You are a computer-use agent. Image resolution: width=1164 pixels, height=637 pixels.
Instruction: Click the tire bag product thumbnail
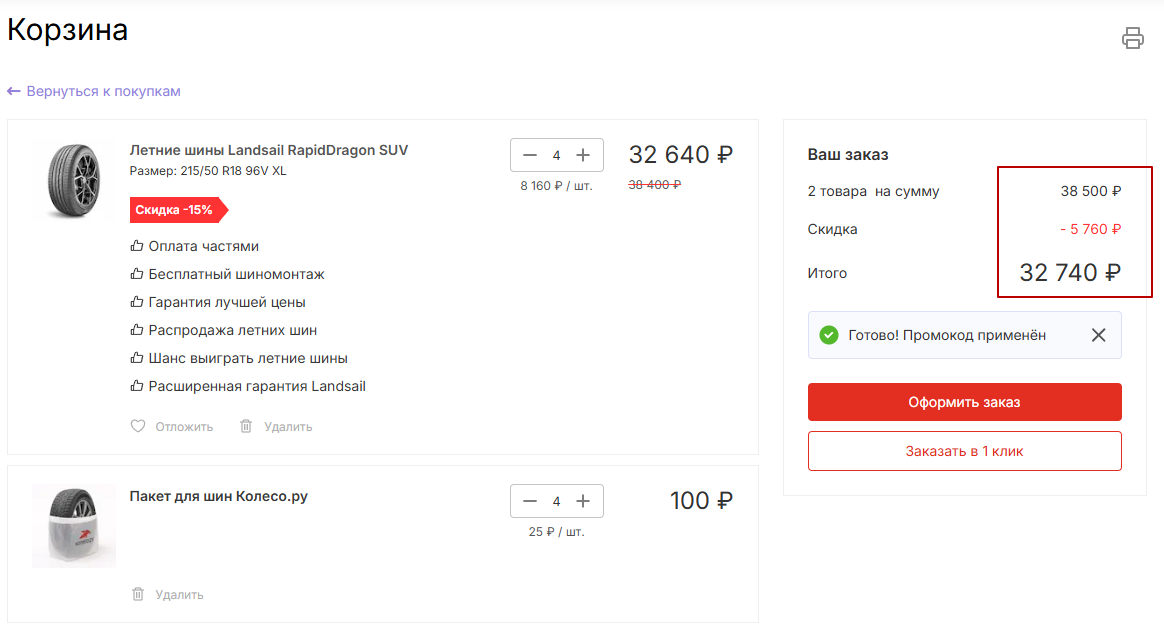73,526
